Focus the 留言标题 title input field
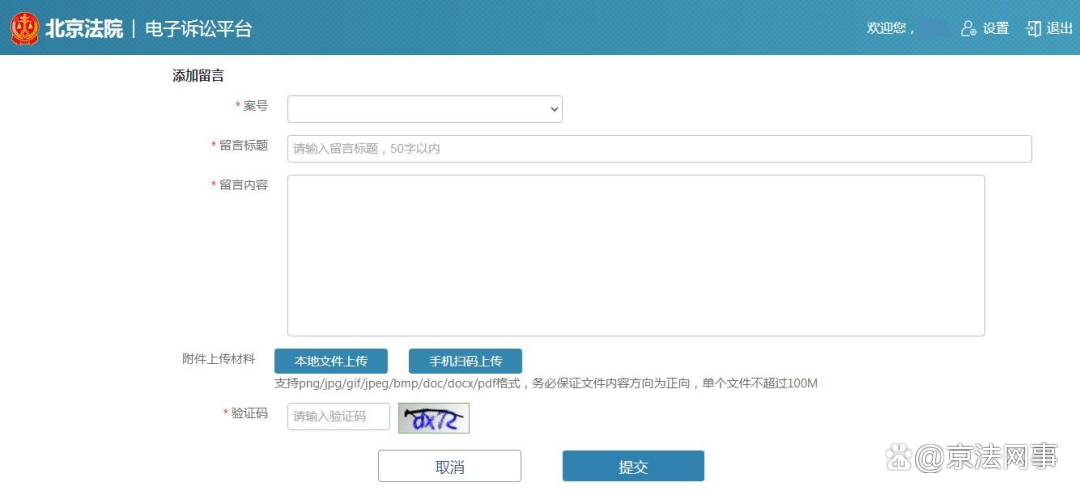 pyautogui.click(x=659, y=149)
